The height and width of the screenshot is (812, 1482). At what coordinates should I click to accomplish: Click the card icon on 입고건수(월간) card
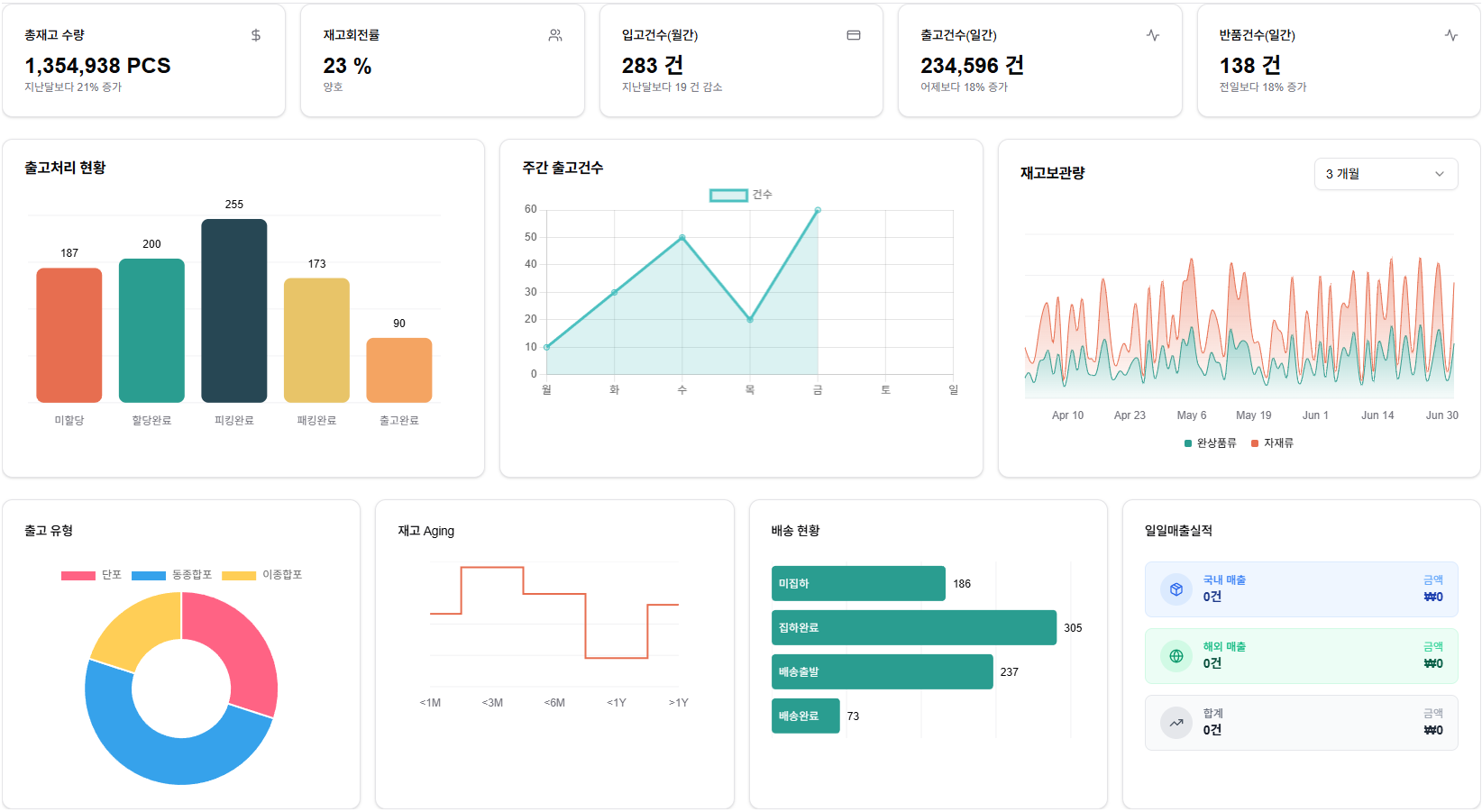tap(854, 35)
